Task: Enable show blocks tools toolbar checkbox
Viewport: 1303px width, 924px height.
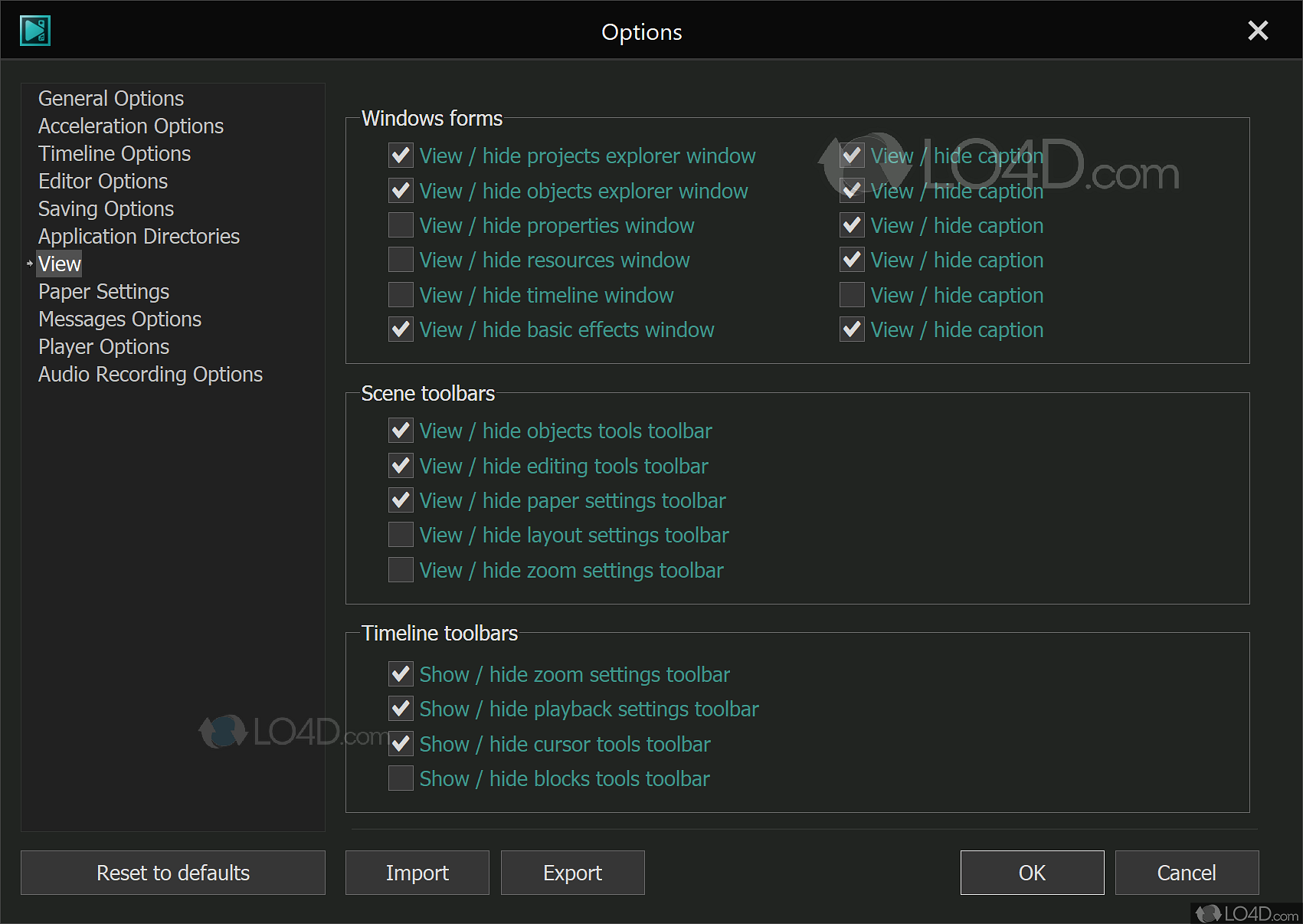Action: pos(401,778)
